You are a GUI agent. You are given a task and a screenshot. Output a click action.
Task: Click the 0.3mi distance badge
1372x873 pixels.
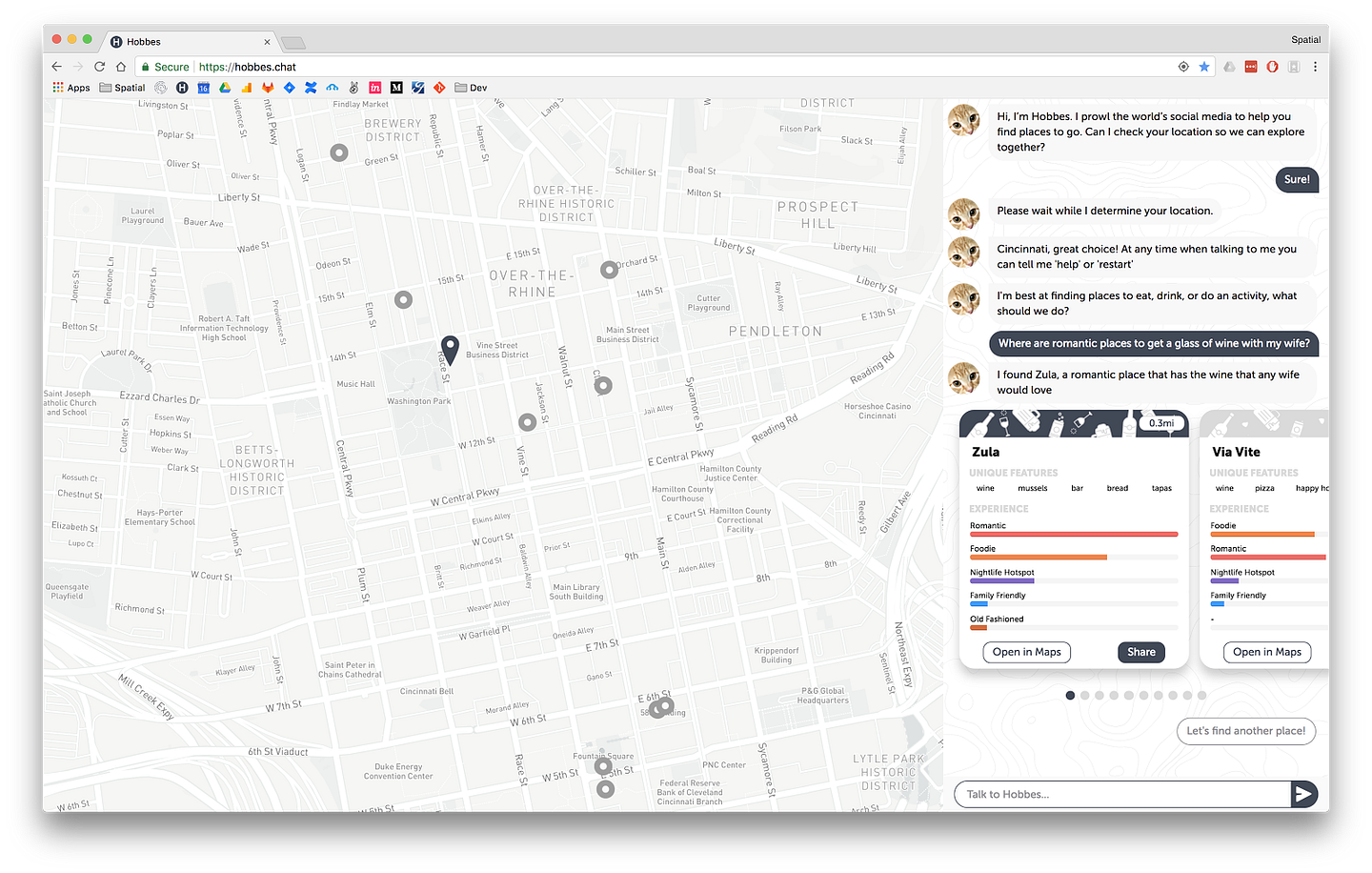point(1161,423)
